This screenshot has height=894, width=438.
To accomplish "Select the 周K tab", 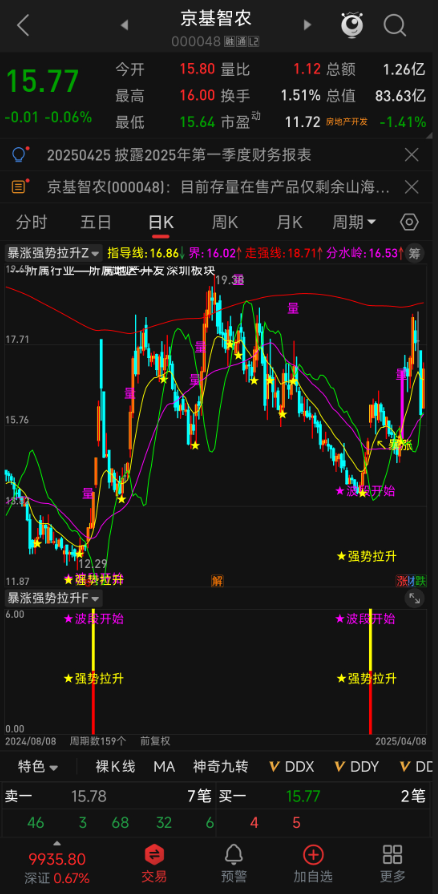I will tap(225, 222).
